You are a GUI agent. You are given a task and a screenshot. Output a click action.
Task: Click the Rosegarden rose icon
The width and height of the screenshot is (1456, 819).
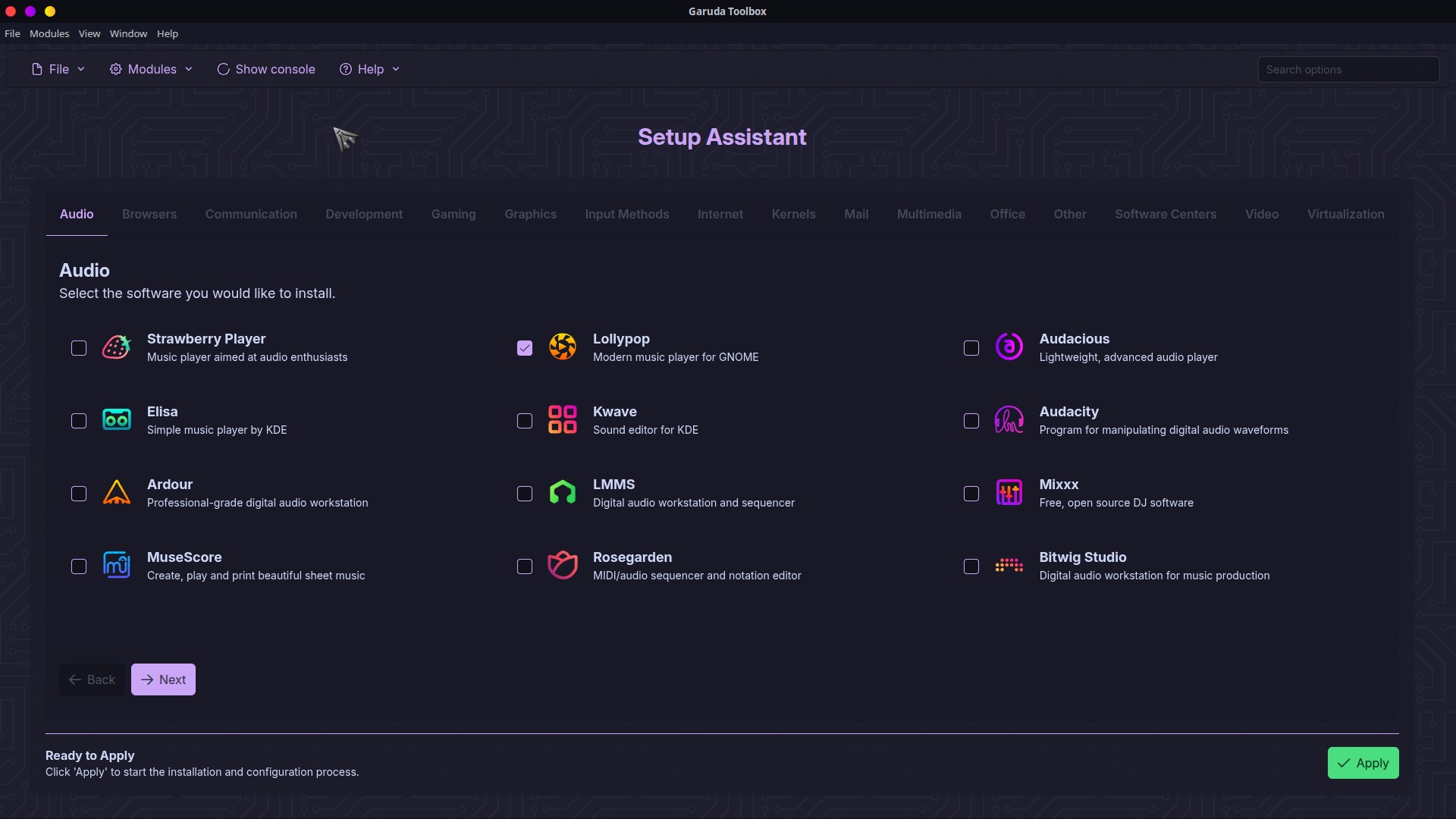pyautogui.click(x=563, y=566)
